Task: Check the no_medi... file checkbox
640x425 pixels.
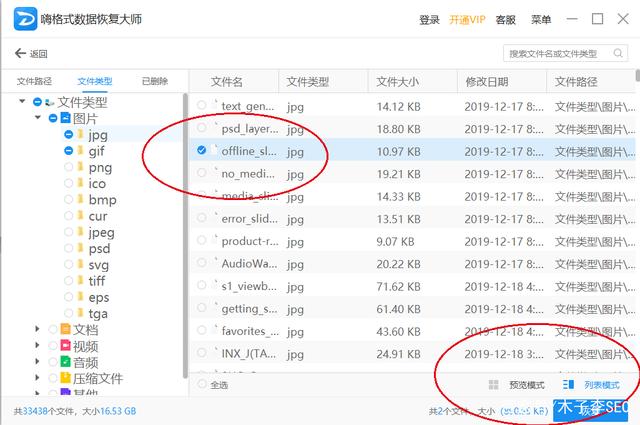Action: (x=202, y=172)
